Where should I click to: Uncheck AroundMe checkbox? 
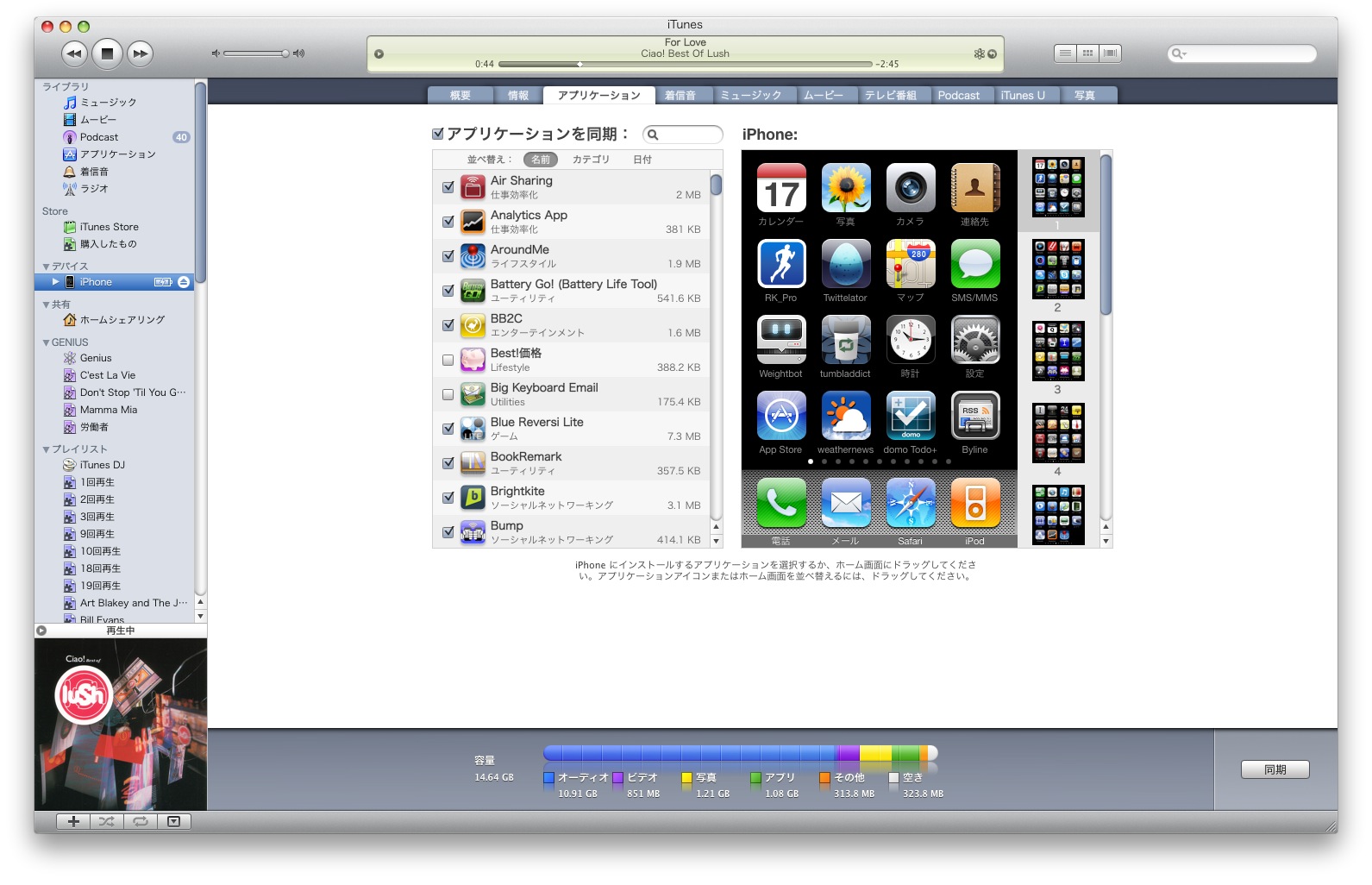448,256
